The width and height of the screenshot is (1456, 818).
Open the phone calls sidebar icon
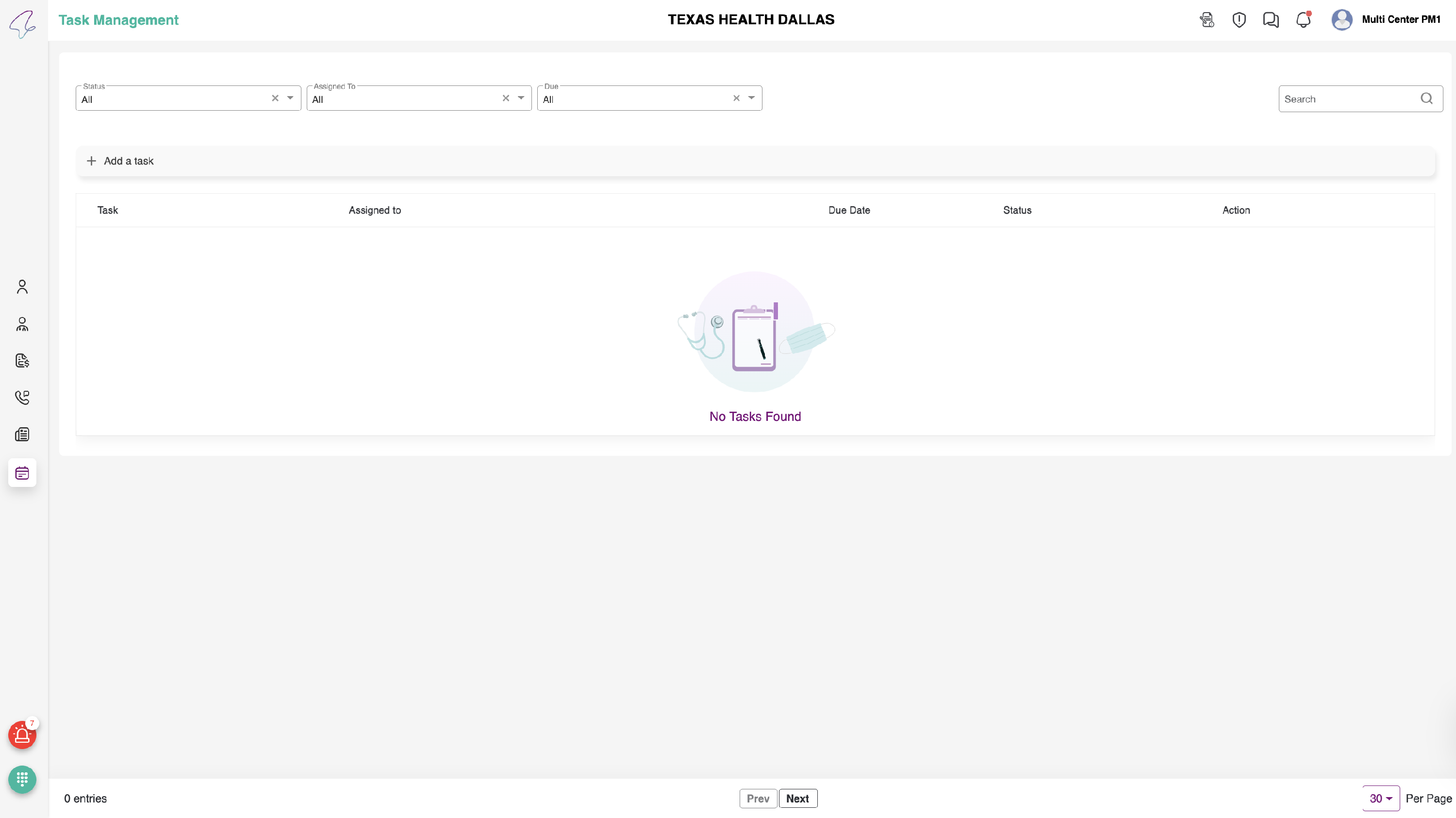click(x=22, y=398)
